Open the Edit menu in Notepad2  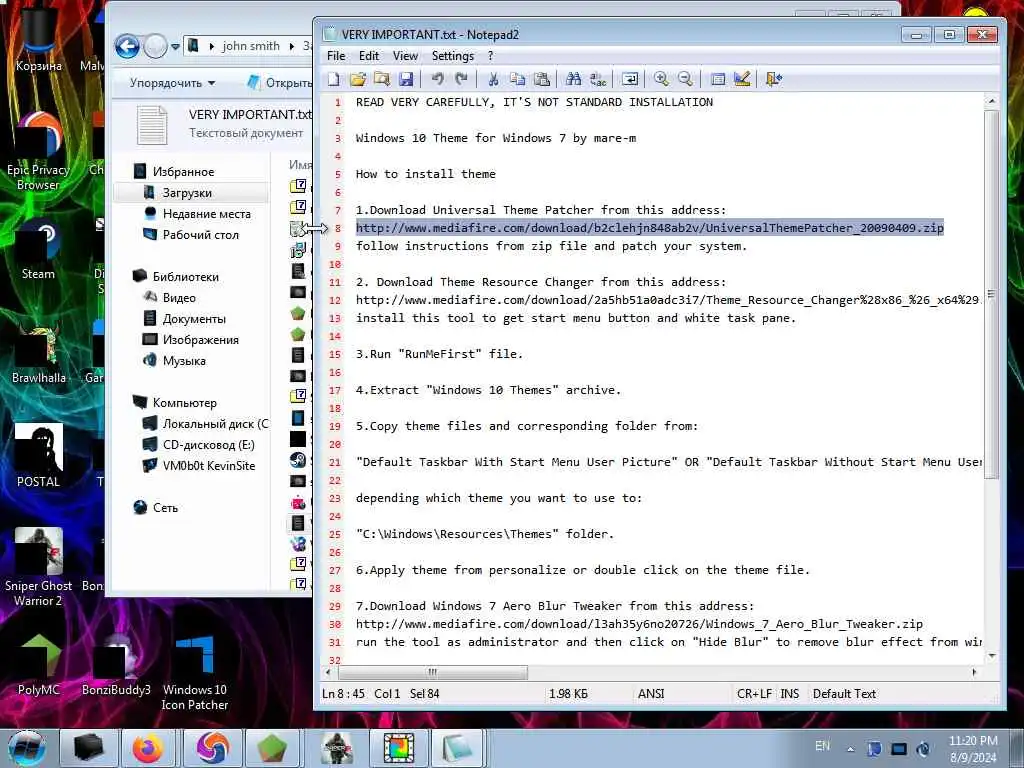coord(369,56)
